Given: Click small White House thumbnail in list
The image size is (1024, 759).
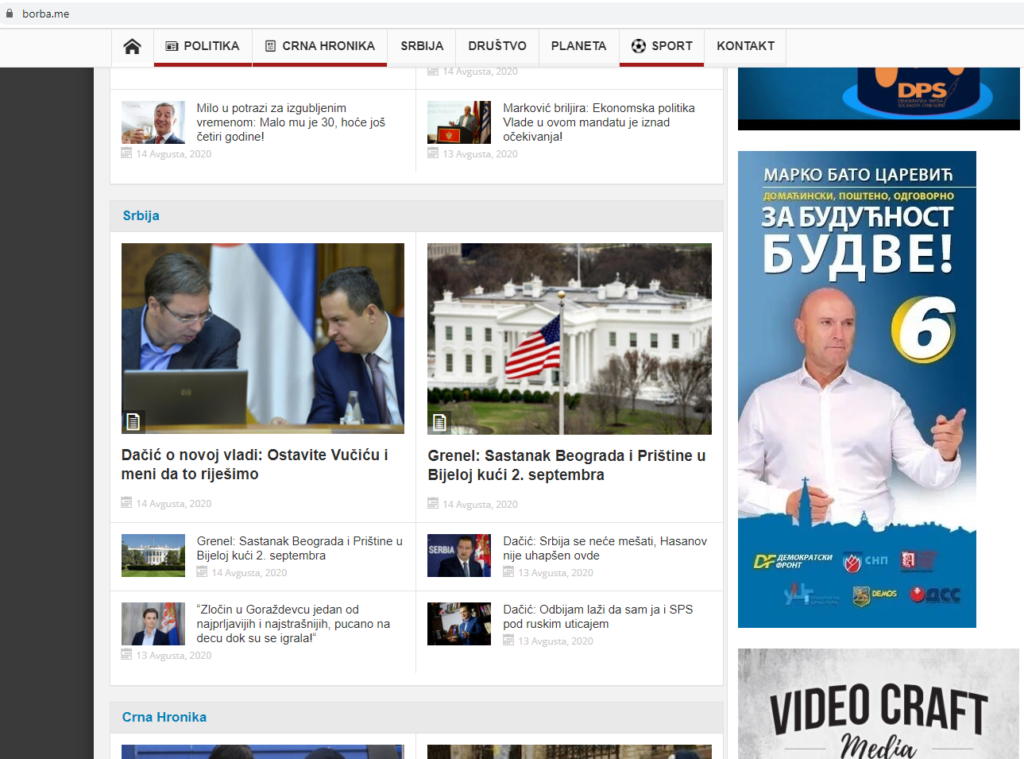Looking at the screenshot, I should (153, 556).
